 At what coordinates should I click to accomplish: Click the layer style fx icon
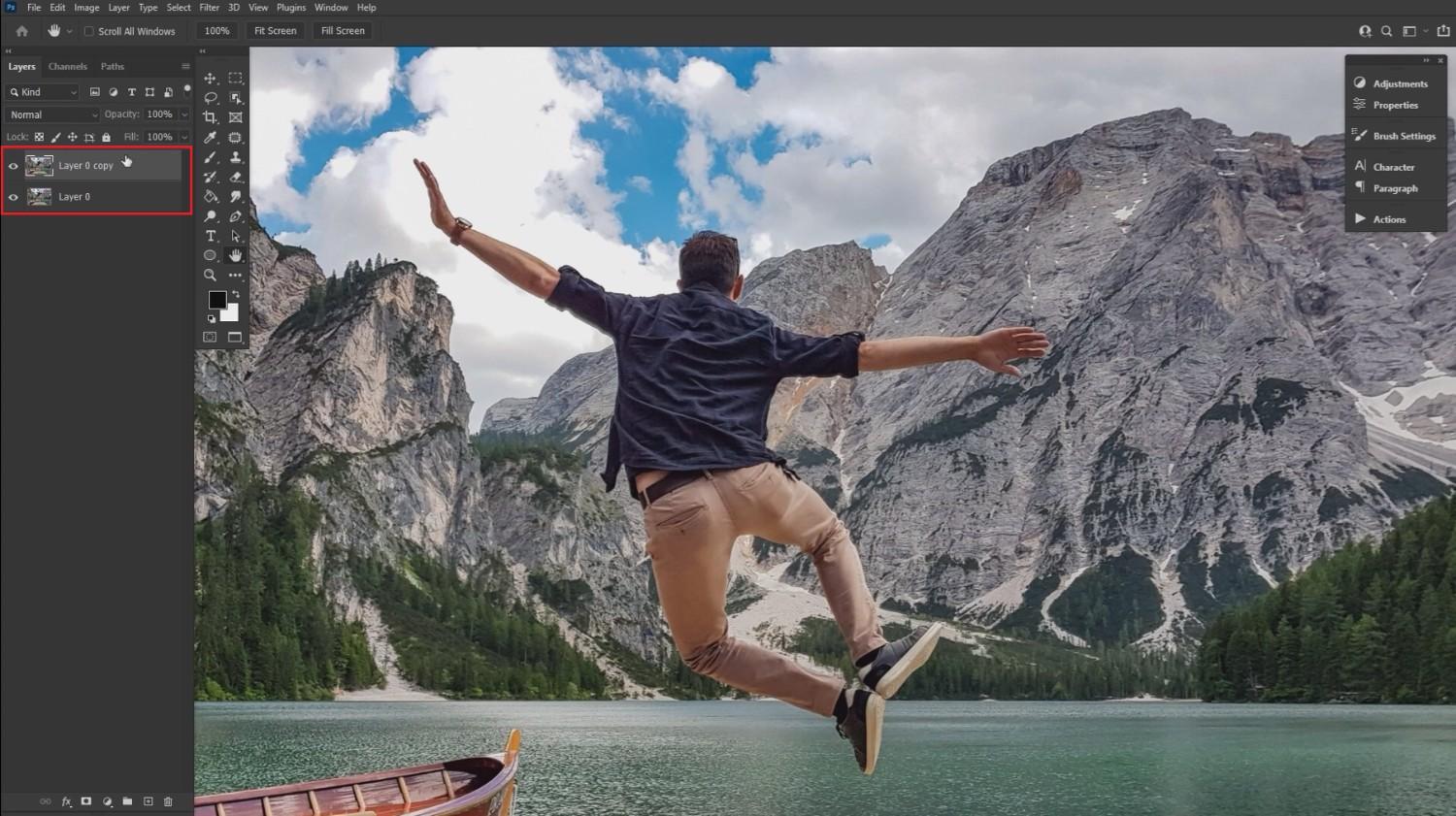point(66,801)
